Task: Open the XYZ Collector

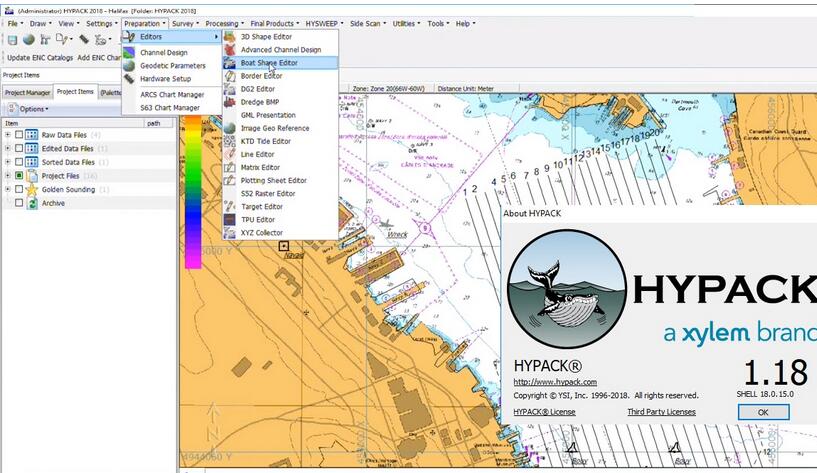Action: pyautogui.click(x=281, y=232)
